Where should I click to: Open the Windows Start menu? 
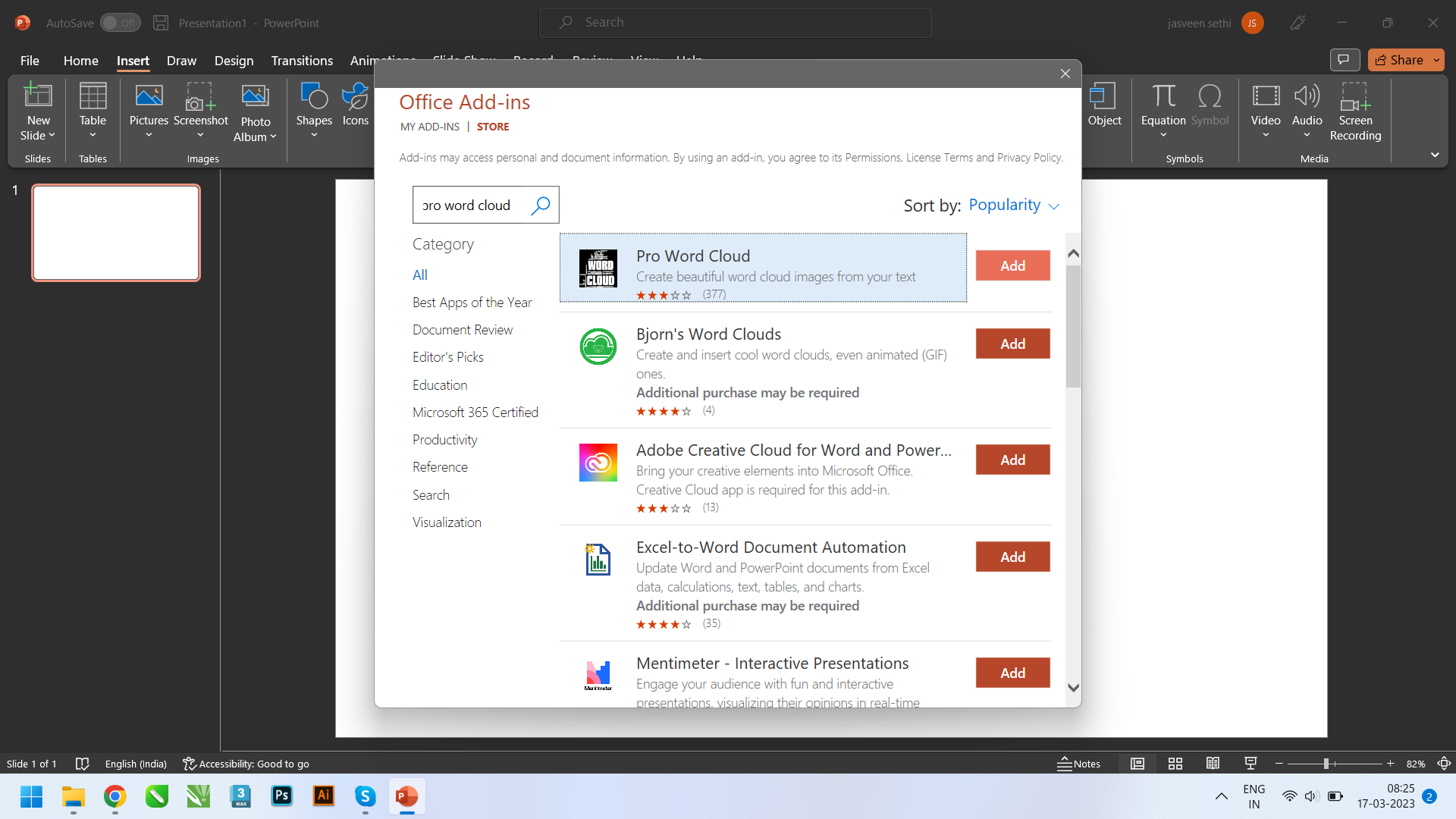[32, 796]
